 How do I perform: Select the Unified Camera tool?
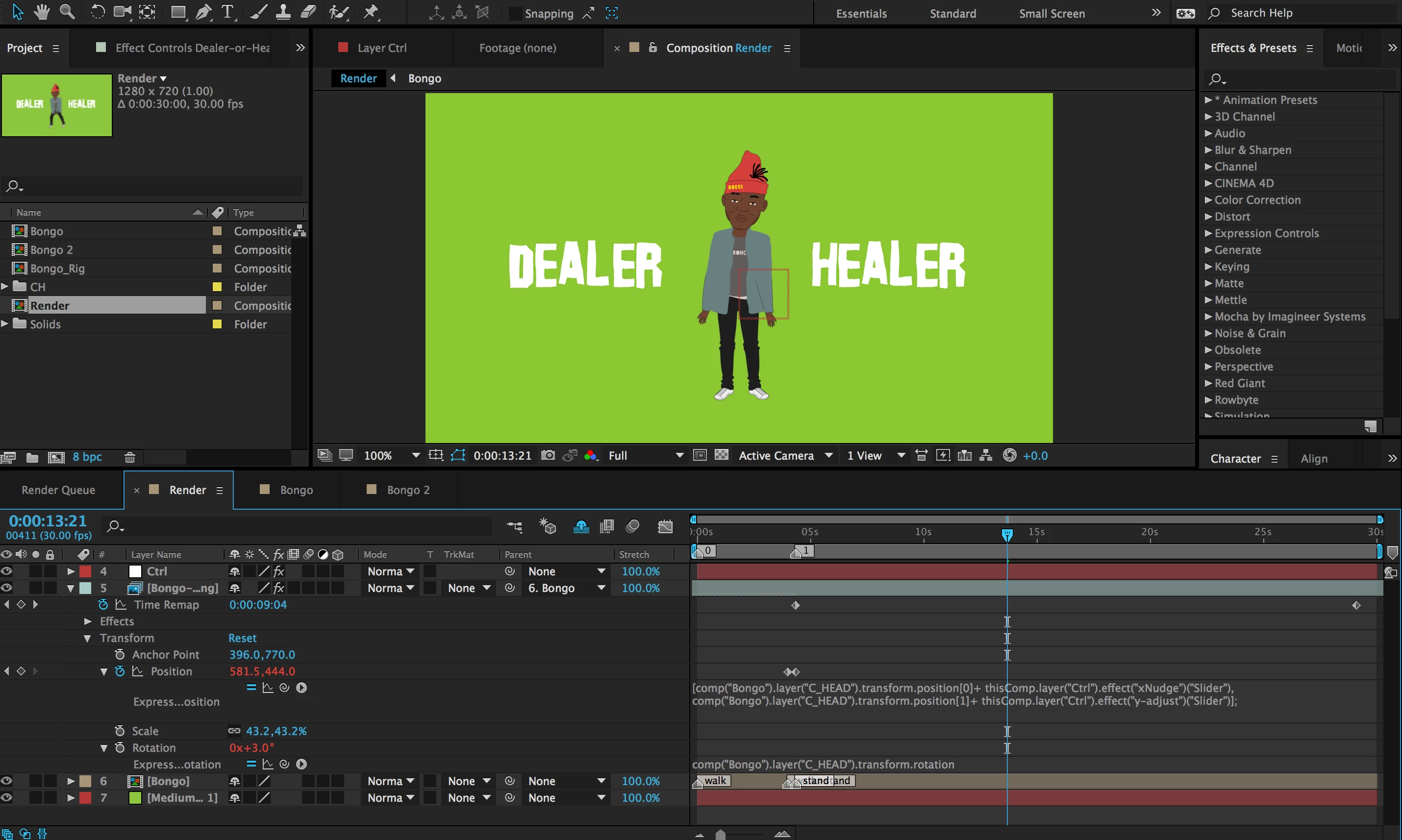(122, 12)
